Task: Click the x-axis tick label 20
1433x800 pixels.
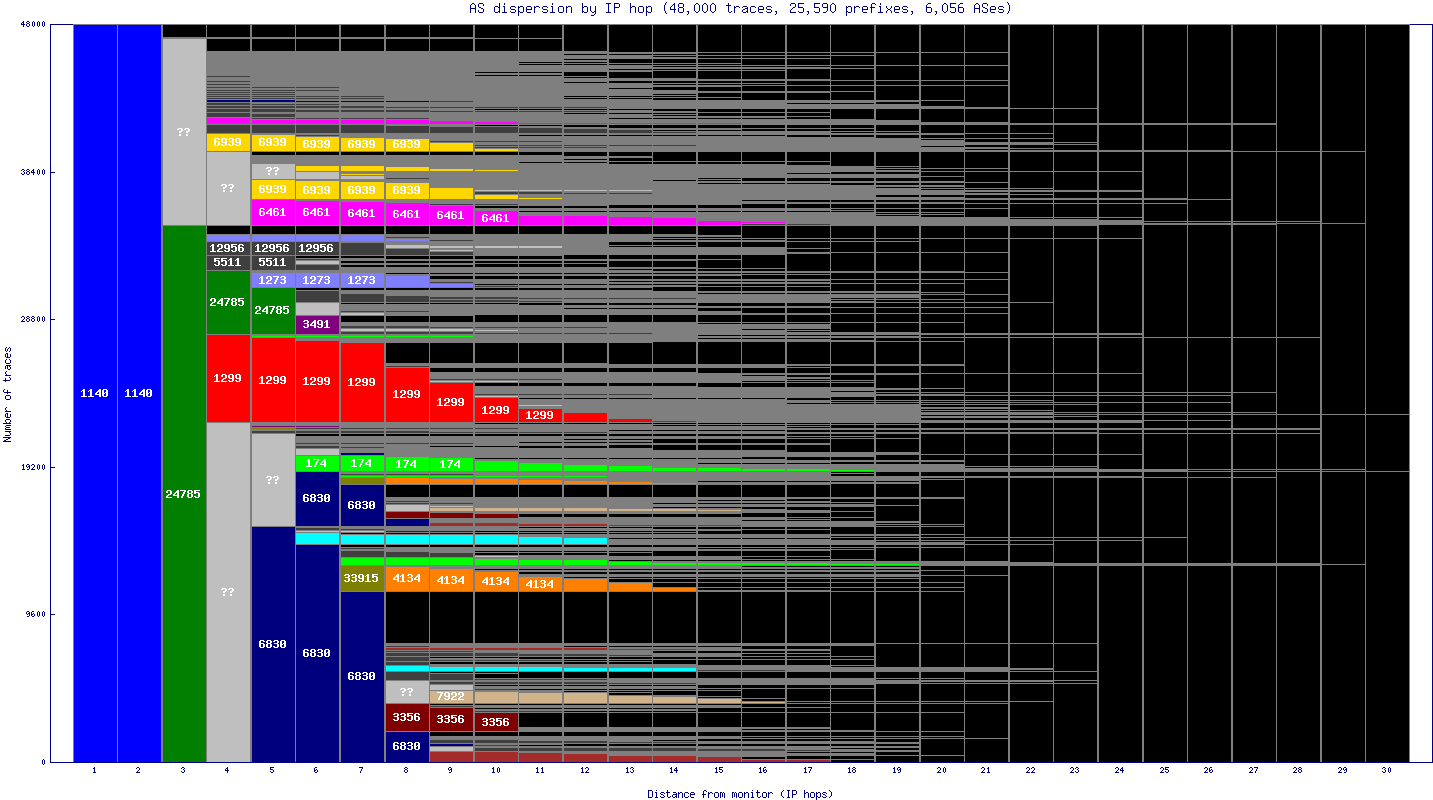Action: click(941, 771)
